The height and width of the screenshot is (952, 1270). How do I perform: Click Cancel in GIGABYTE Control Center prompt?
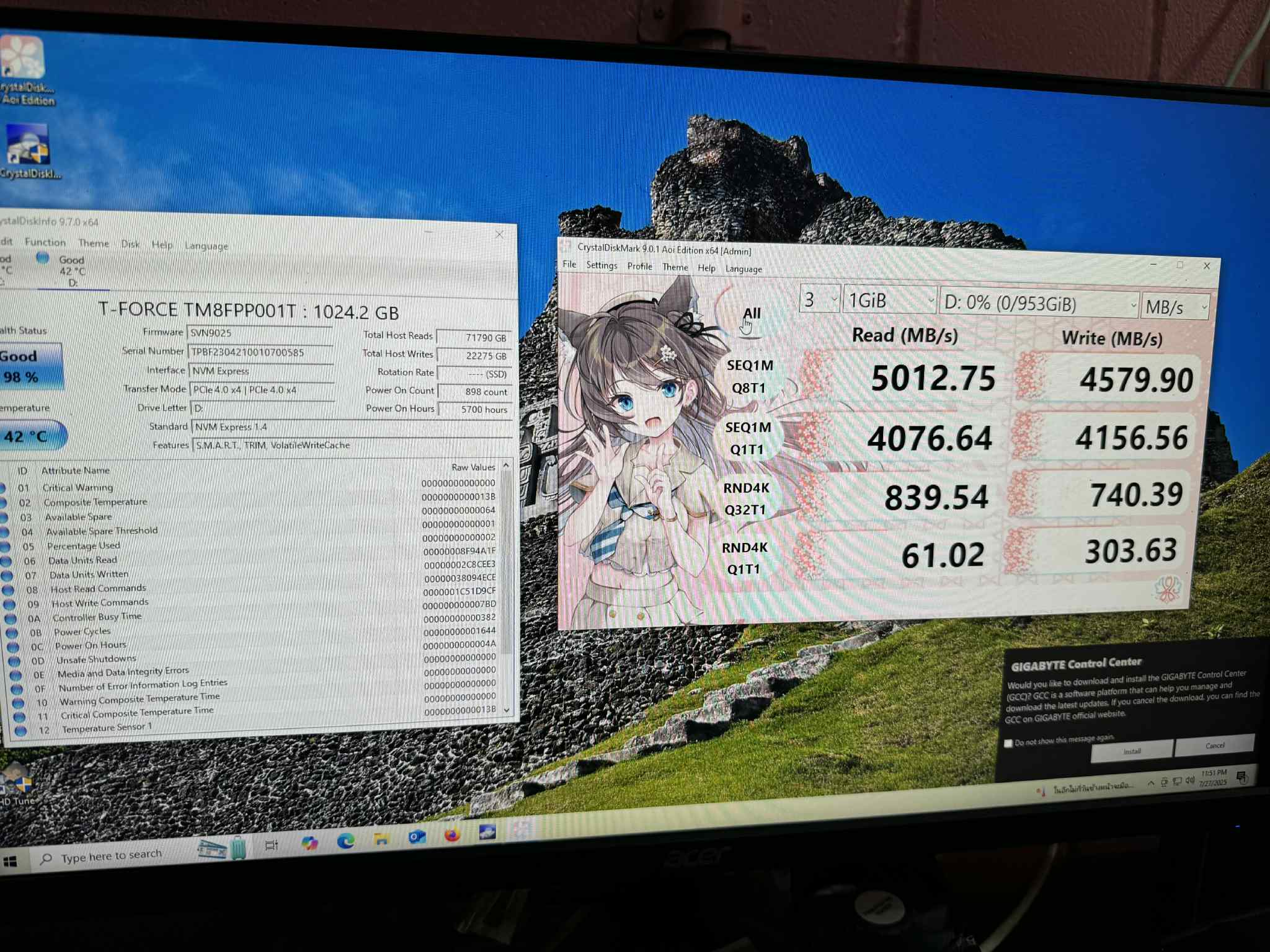coord(1215,745)
